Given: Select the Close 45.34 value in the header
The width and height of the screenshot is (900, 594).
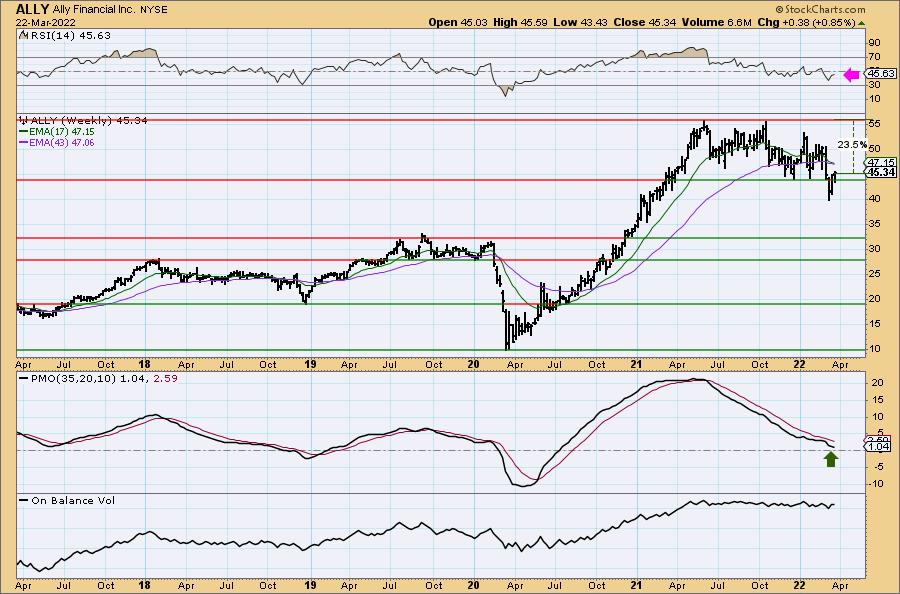Looking at the screenshot, I should tap(645, 22).
